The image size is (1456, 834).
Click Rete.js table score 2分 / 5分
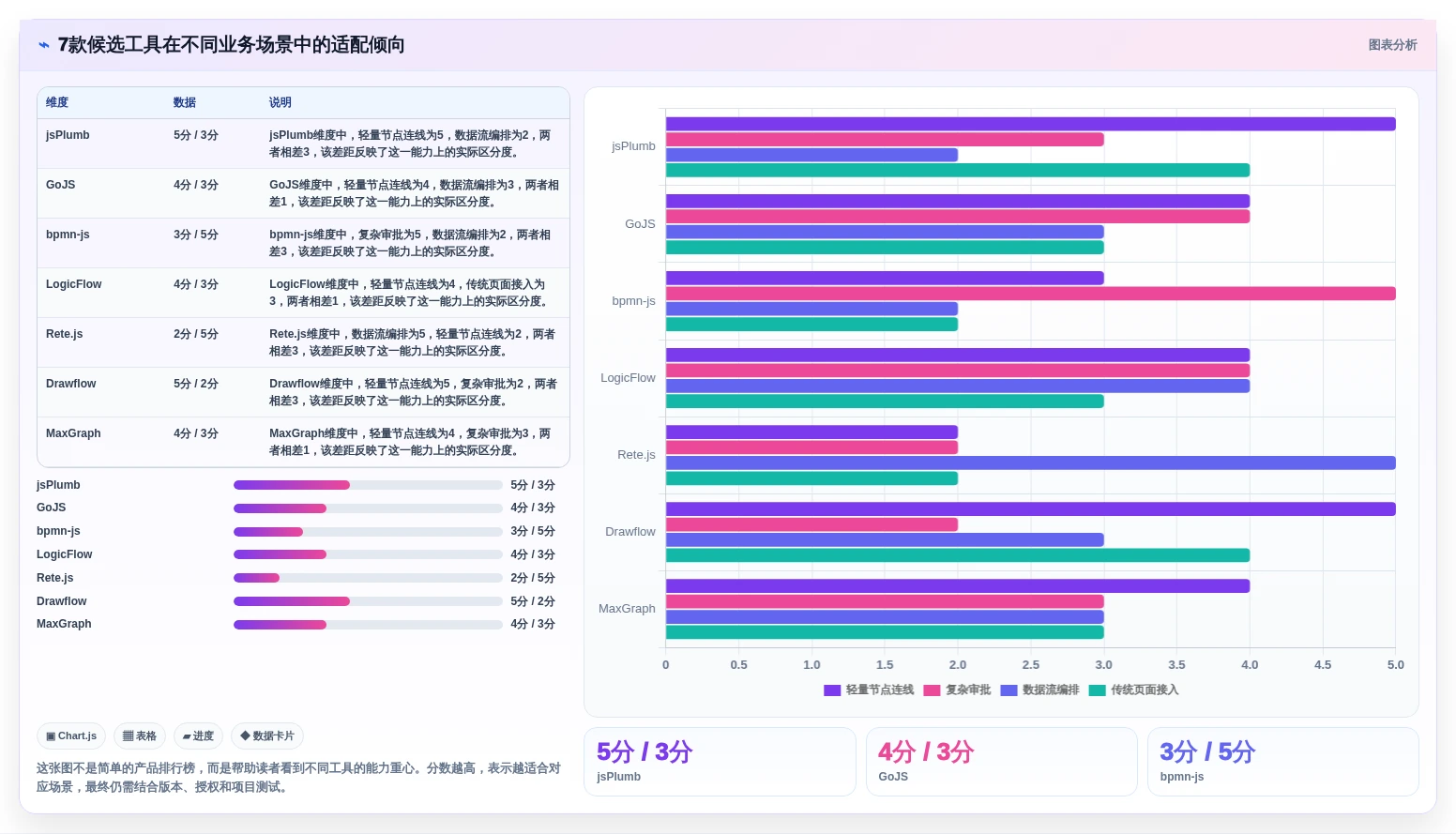point(196,334)
